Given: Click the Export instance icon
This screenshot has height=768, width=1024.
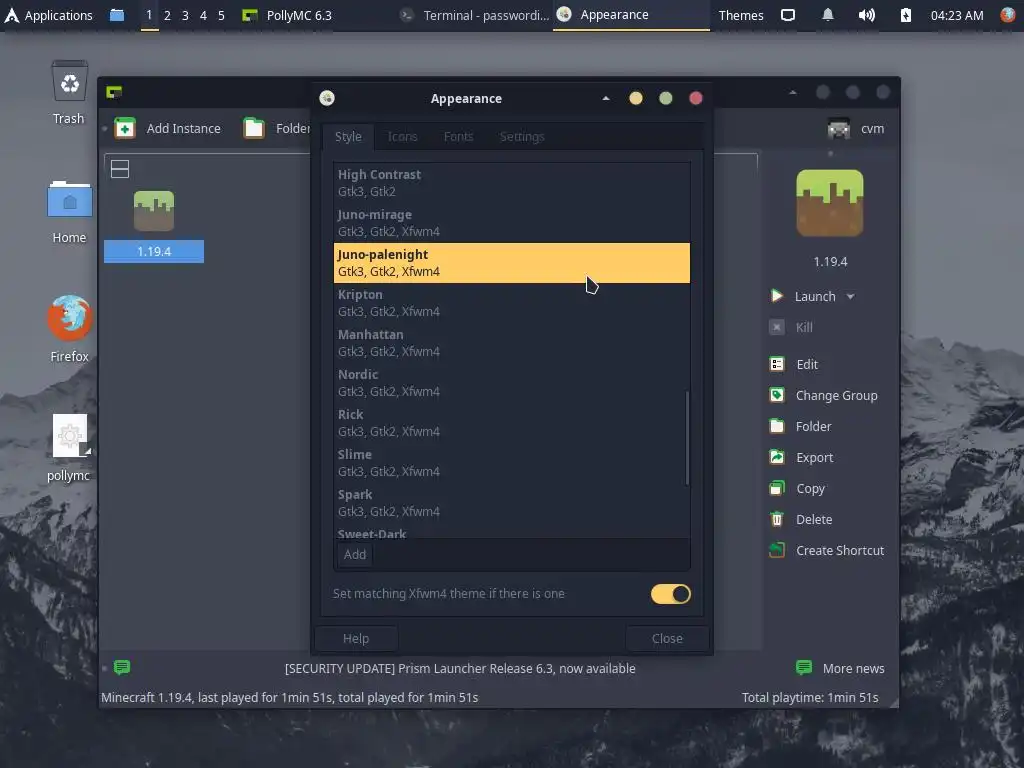Looking at the screenshot, I should click(776, 457).
